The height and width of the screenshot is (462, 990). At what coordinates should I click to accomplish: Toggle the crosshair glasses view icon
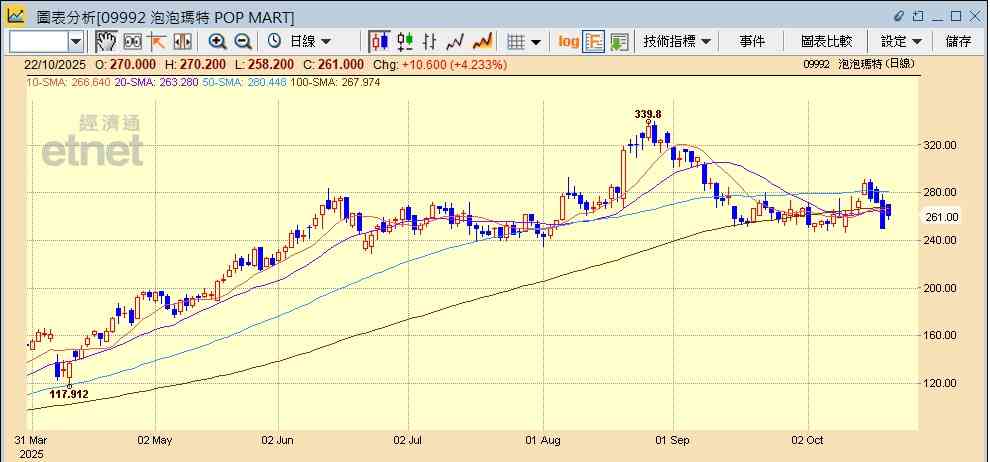point(132,41)
